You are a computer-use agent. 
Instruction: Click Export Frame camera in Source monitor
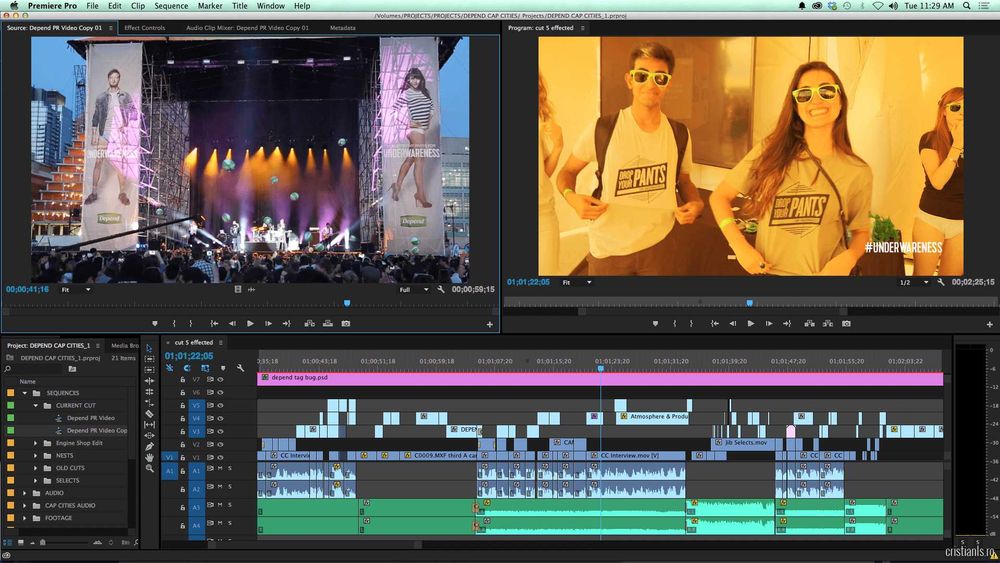[x=346, y=323]
